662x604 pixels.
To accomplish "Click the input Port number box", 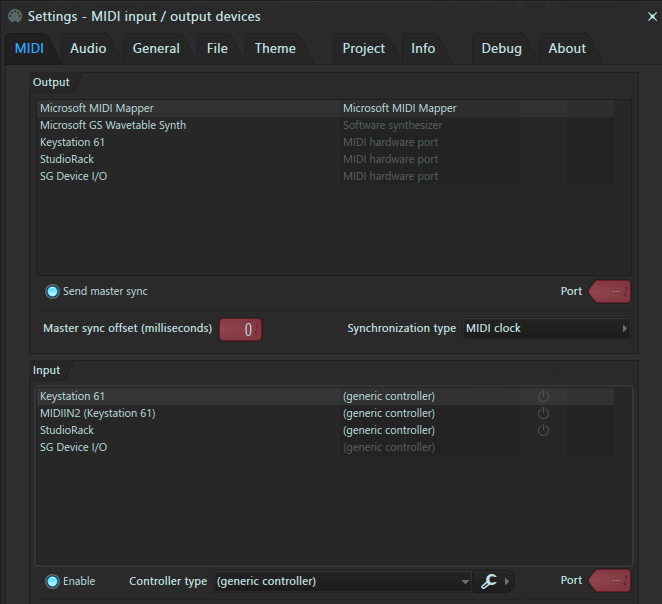I will pos(611,581).
